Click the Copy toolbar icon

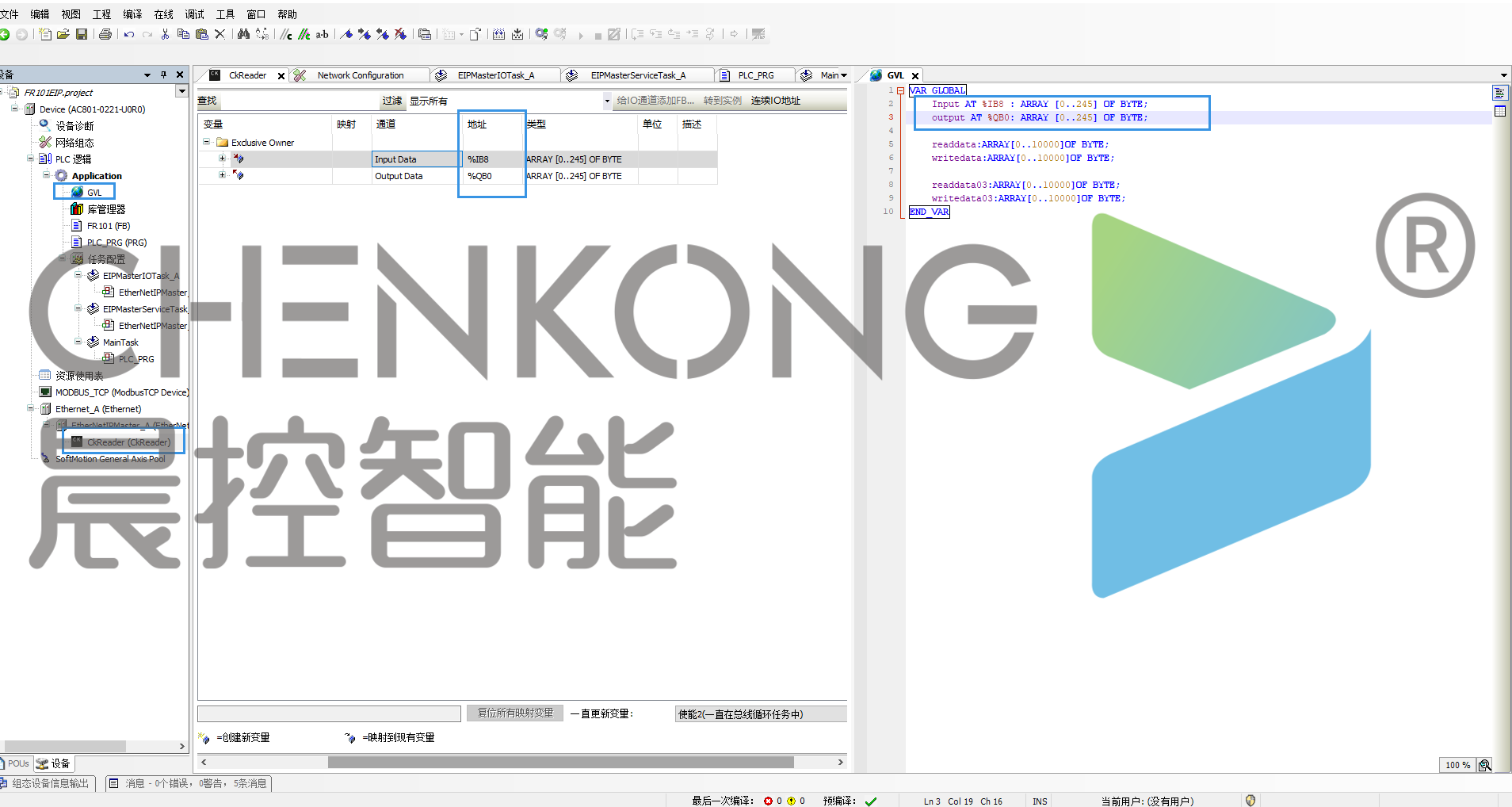(183, 34)
